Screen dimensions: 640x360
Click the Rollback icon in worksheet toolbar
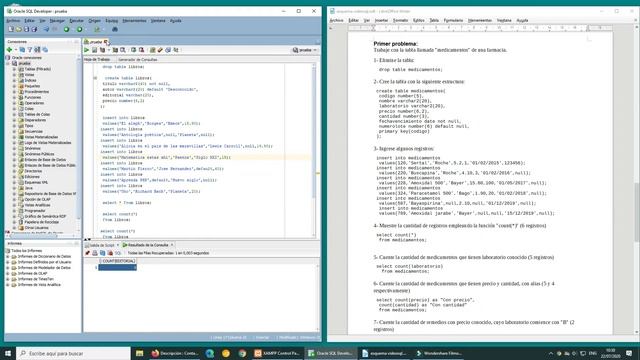tap(141, 50)
